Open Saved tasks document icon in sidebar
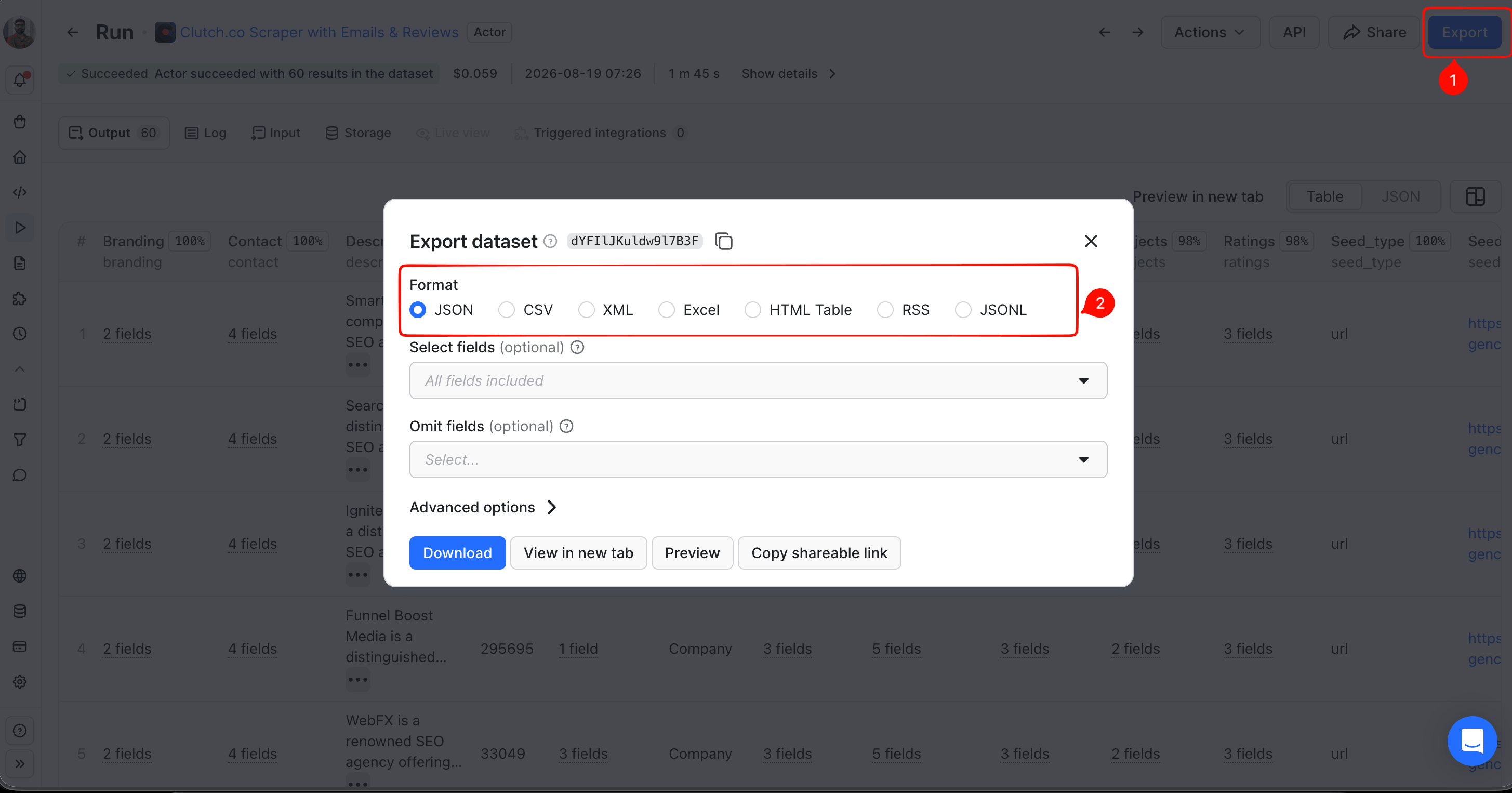Screen dimensions: 1512x793 19,263
